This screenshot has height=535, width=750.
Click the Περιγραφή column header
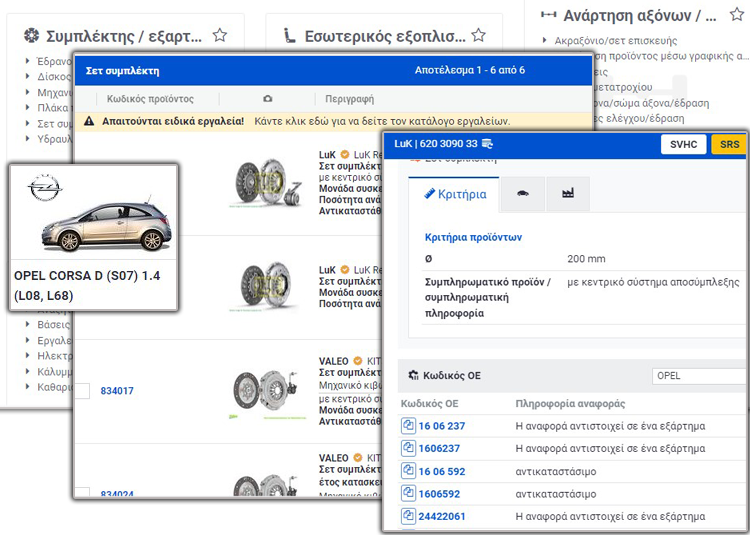(x=350, y=98)
